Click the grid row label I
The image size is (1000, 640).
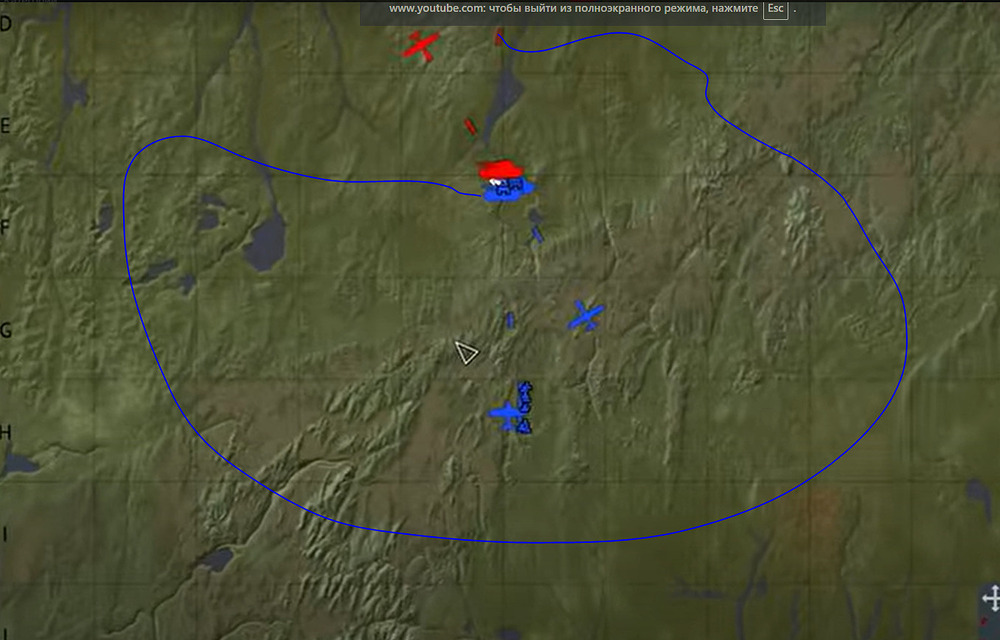(6, 534)
